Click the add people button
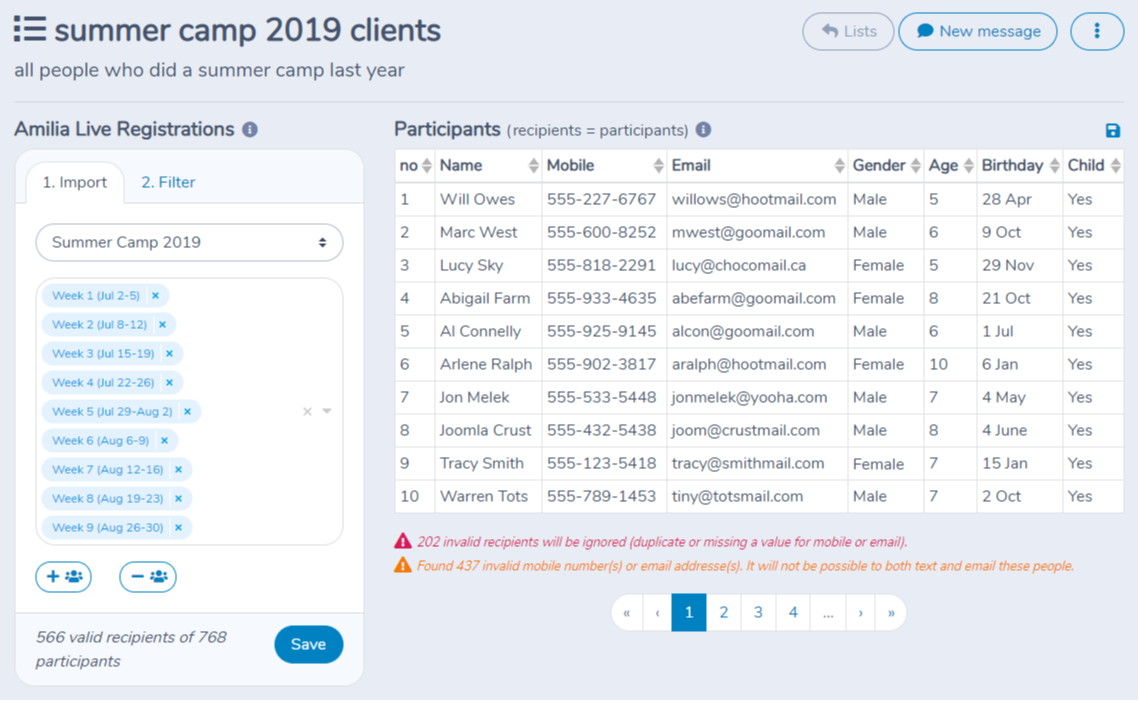Viewport: 1139px width, 701px height. [x=64, y=577]
